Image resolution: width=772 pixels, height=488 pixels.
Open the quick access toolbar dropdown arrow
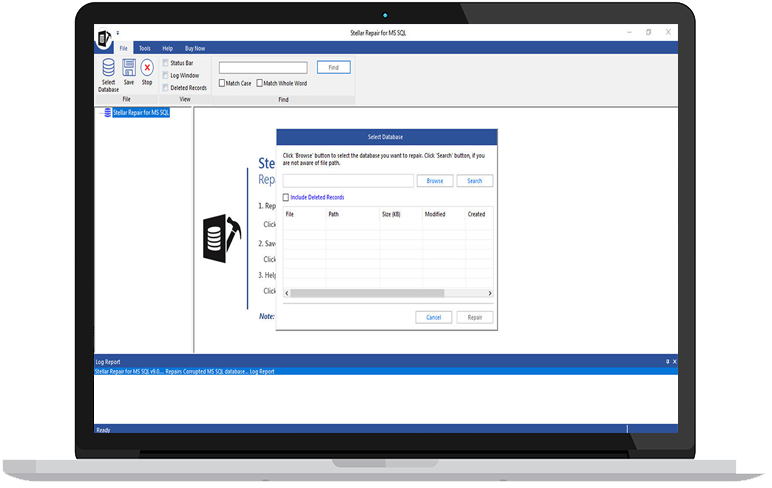tap(118, 33)
